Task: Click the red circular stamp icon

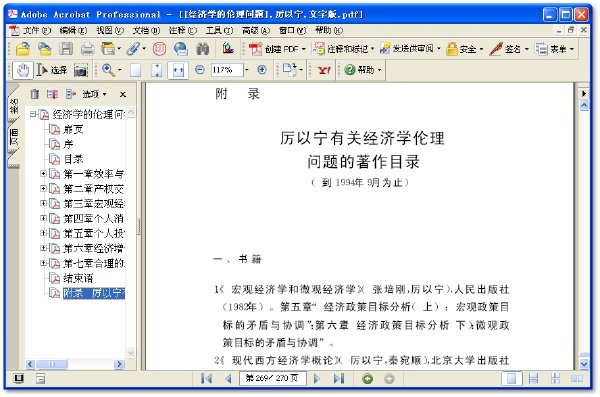Action: tap(159, 49)
